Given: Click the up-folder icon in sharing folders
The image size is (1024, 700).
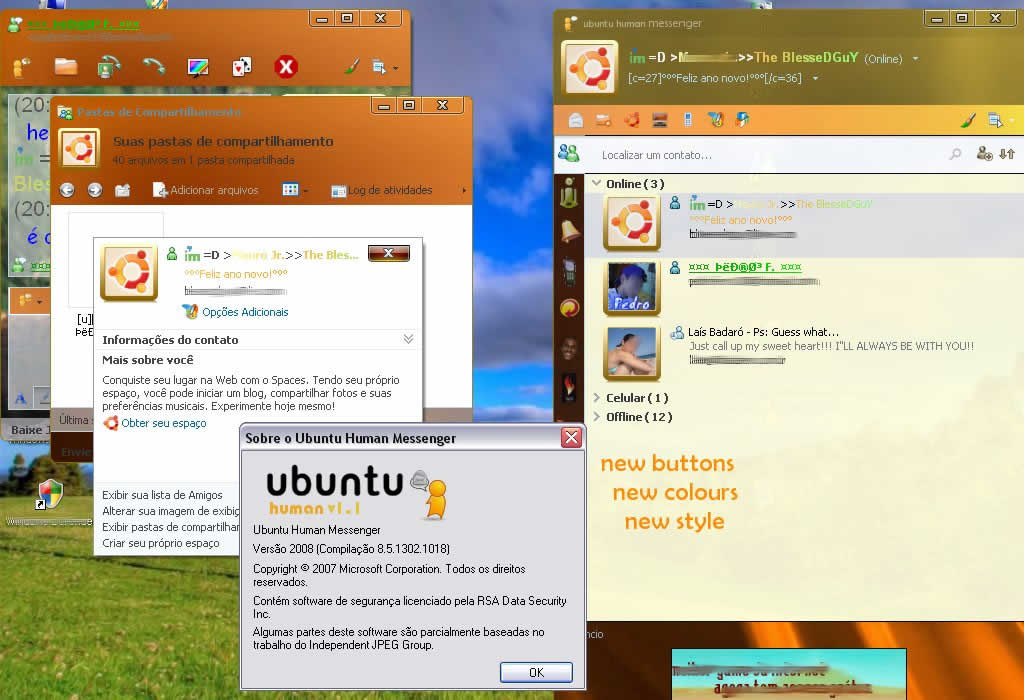Looking at the screenshot, I should (x=123, y=190).
